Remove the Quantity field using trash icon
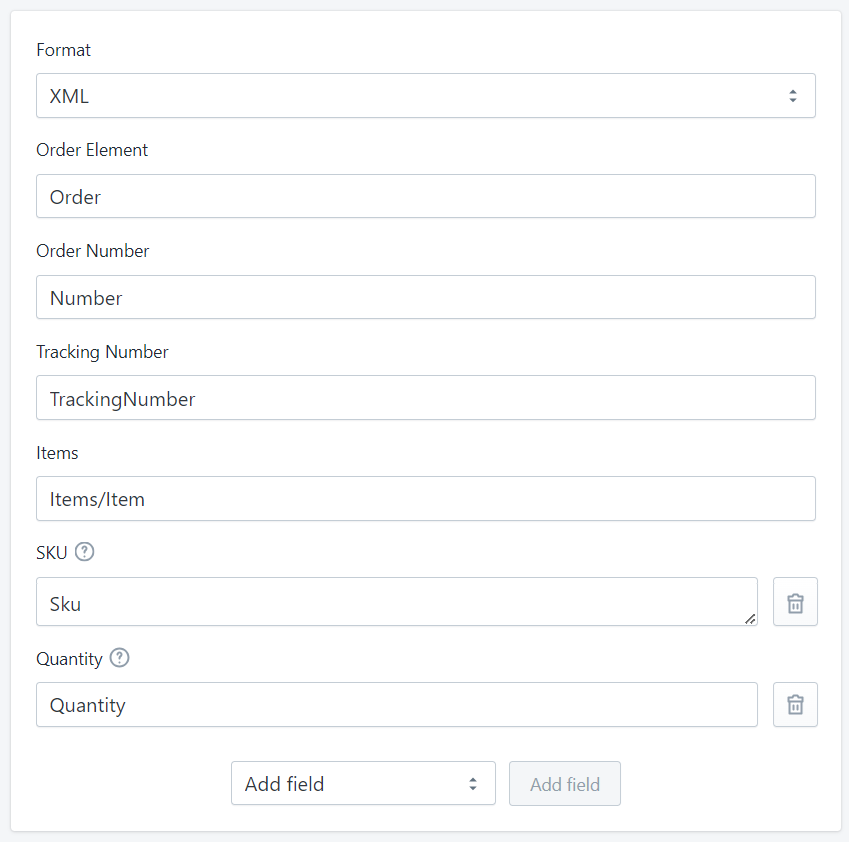The height and width of the screenshot is (842, 849). tap(795, 705)
